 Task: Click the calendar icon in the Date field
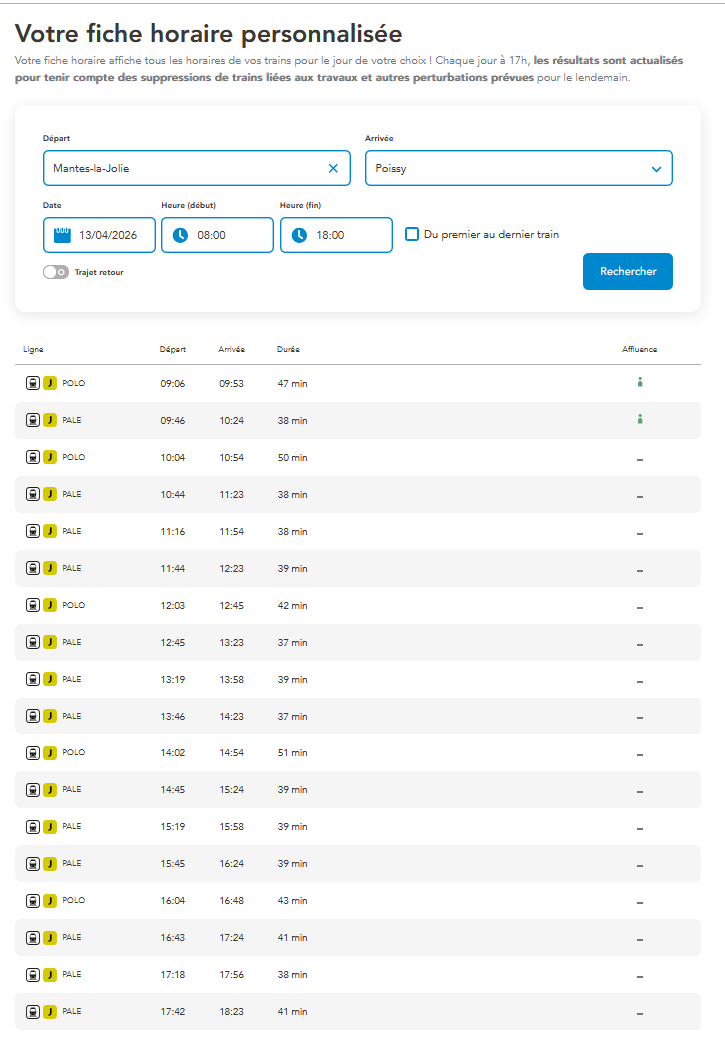coord(62,235)
